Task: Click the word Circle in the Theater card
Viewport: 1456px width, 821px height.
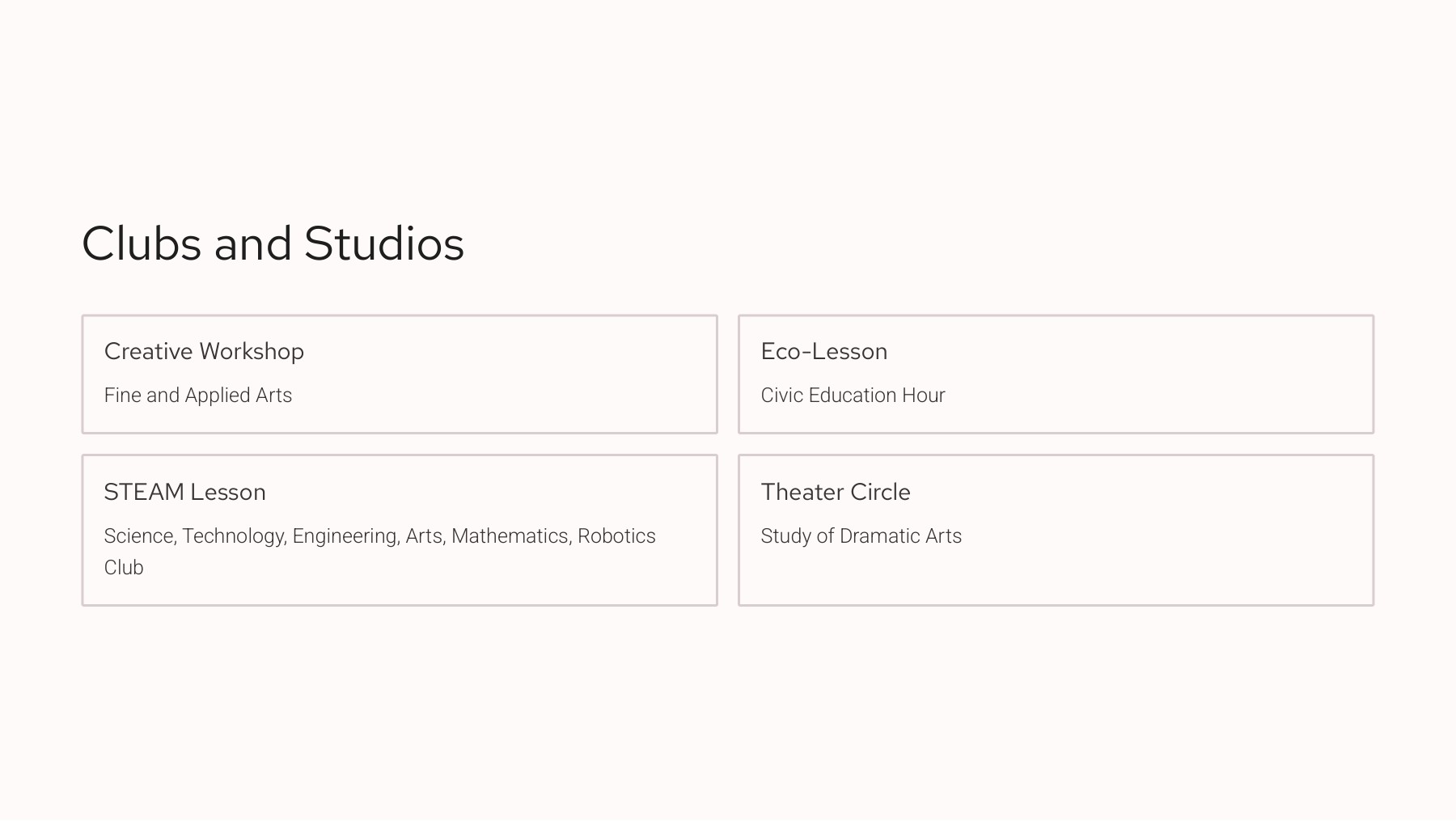Action: [880, 492]
